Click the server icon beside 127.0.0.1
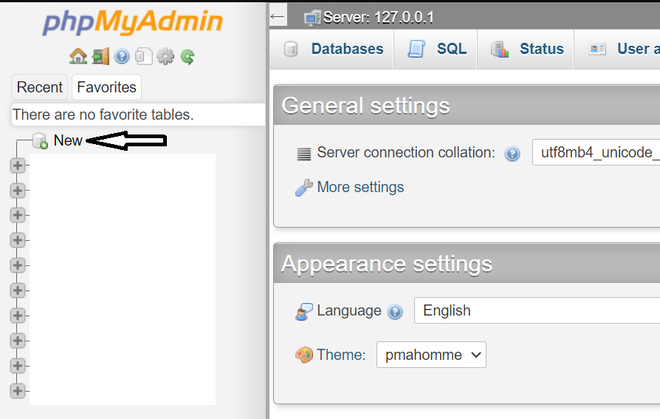Viewport: 660px width, 419px height. click(x=312, y=18)
